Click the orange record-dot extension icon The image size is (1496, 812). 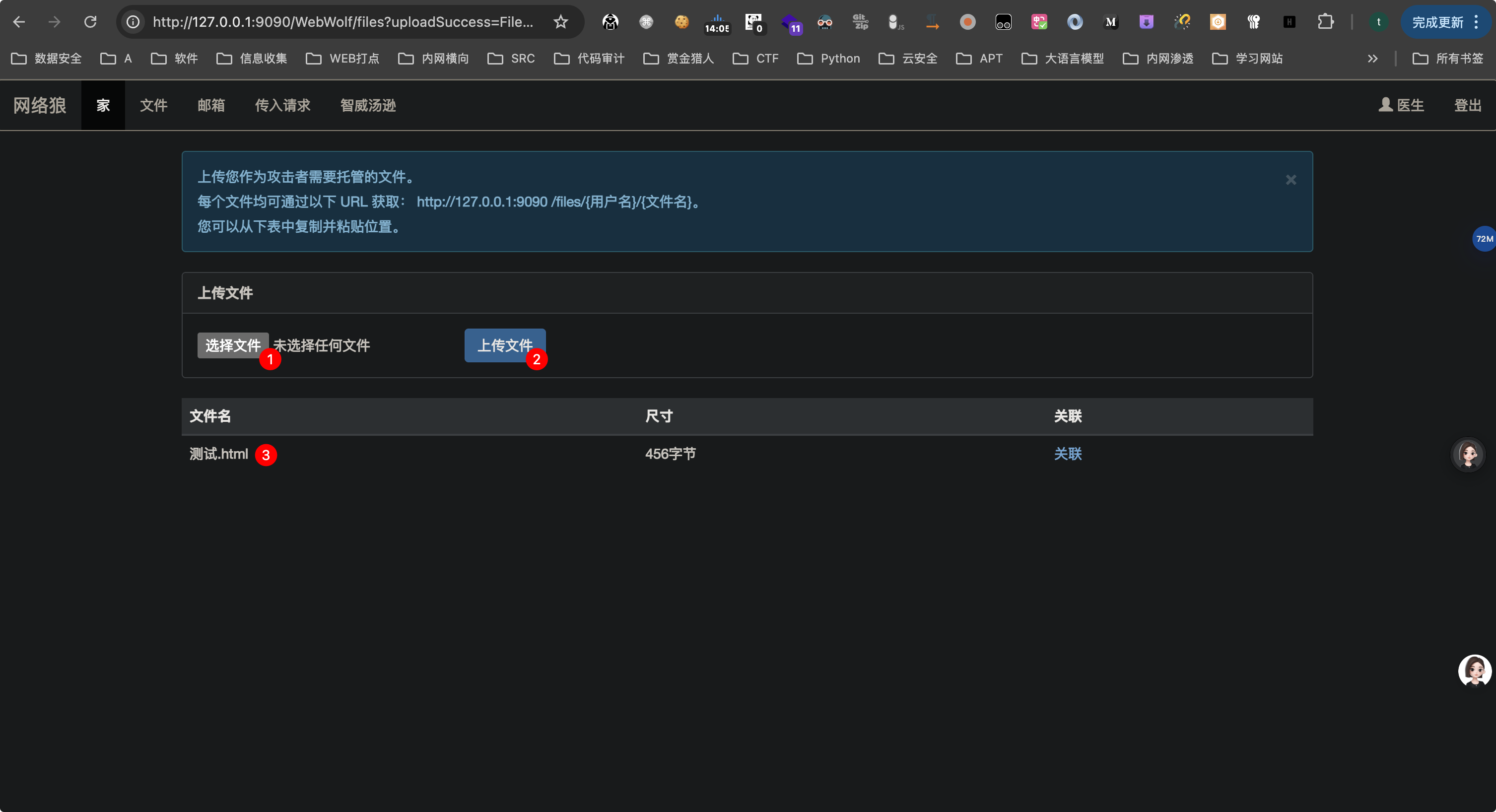[967, 22]
